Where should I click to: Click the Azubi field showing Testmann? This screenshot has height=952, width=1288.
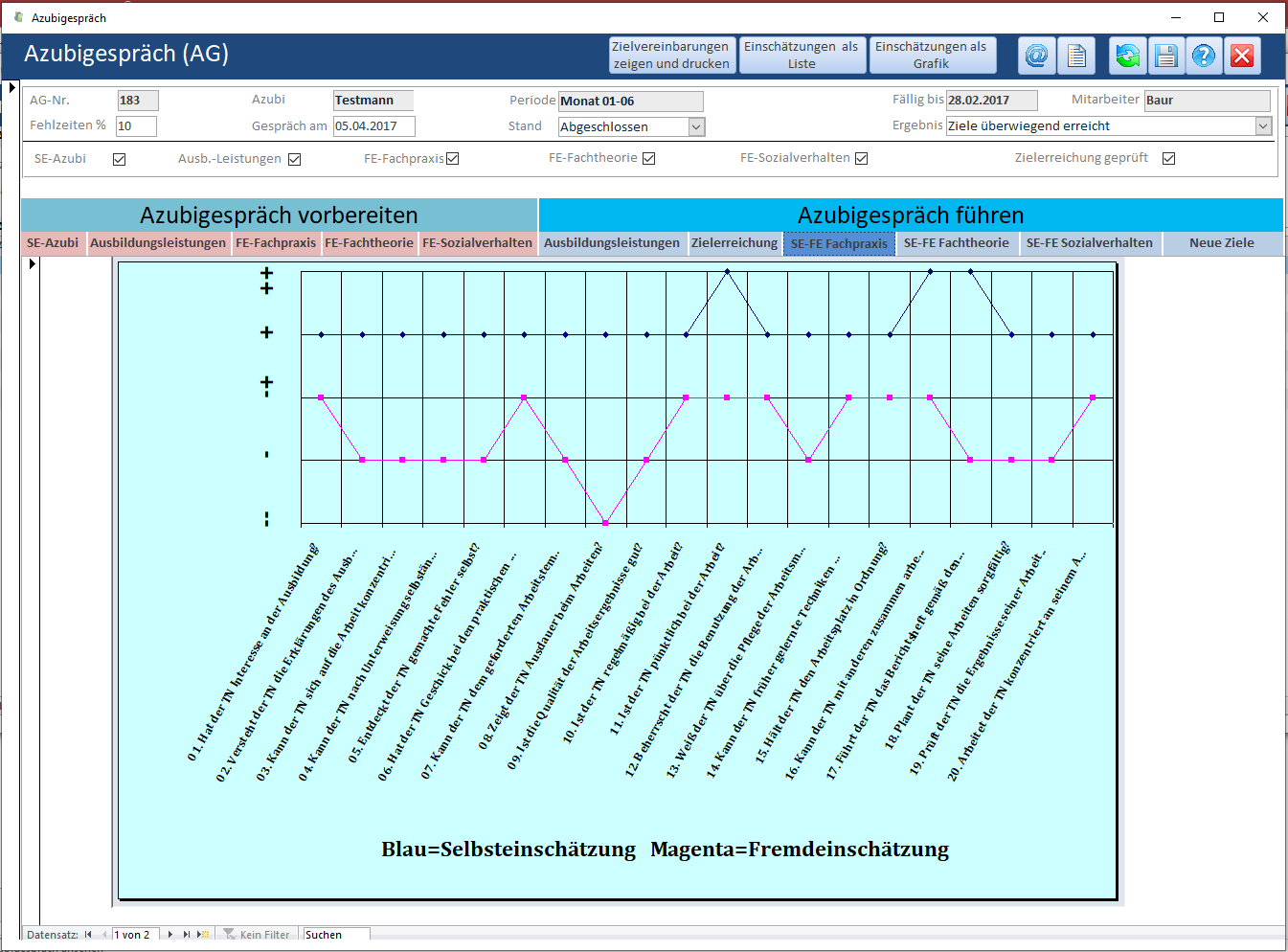[x=373, y=101]
